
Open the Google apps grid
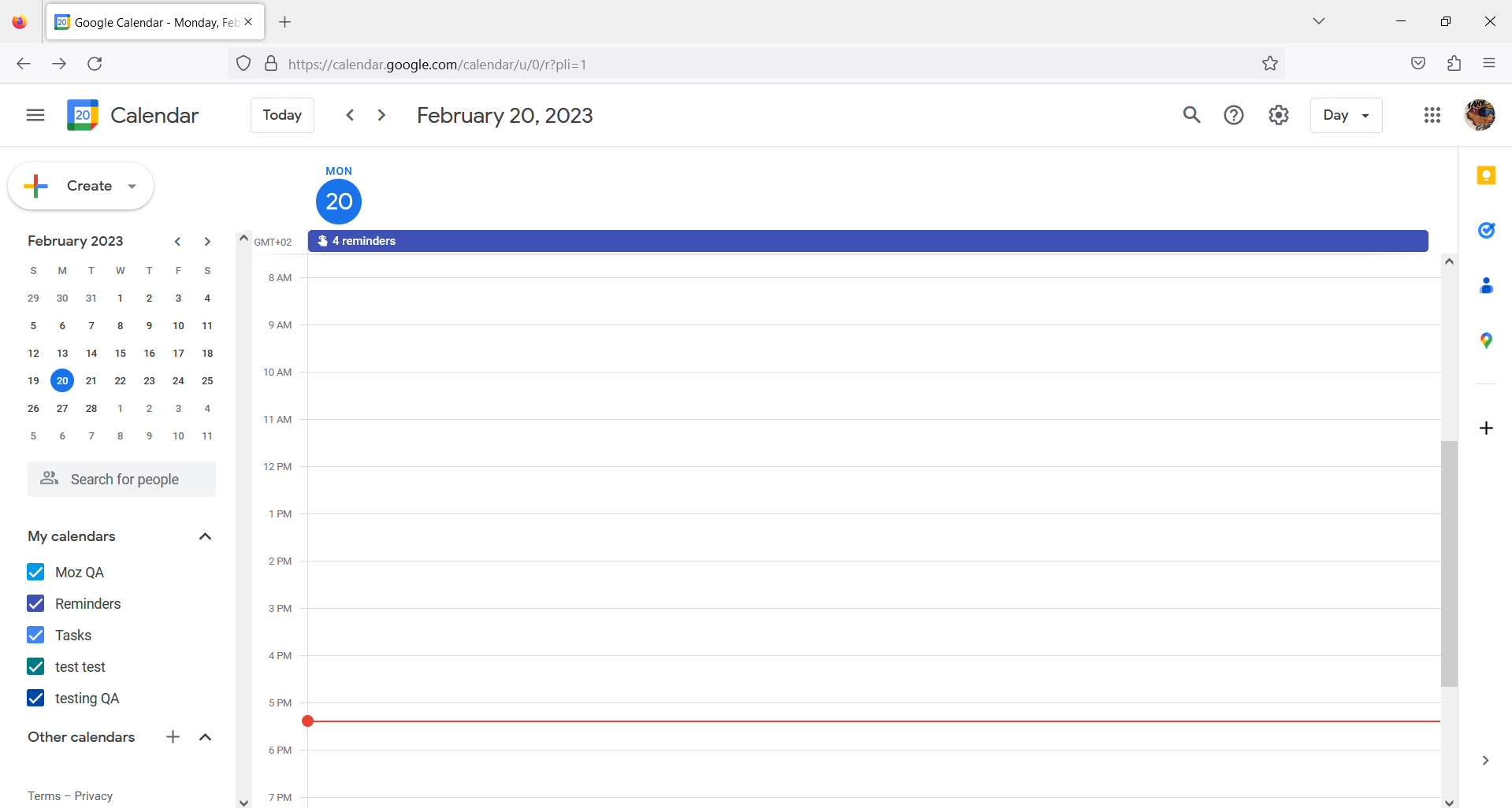click(x=1432, y=115)
